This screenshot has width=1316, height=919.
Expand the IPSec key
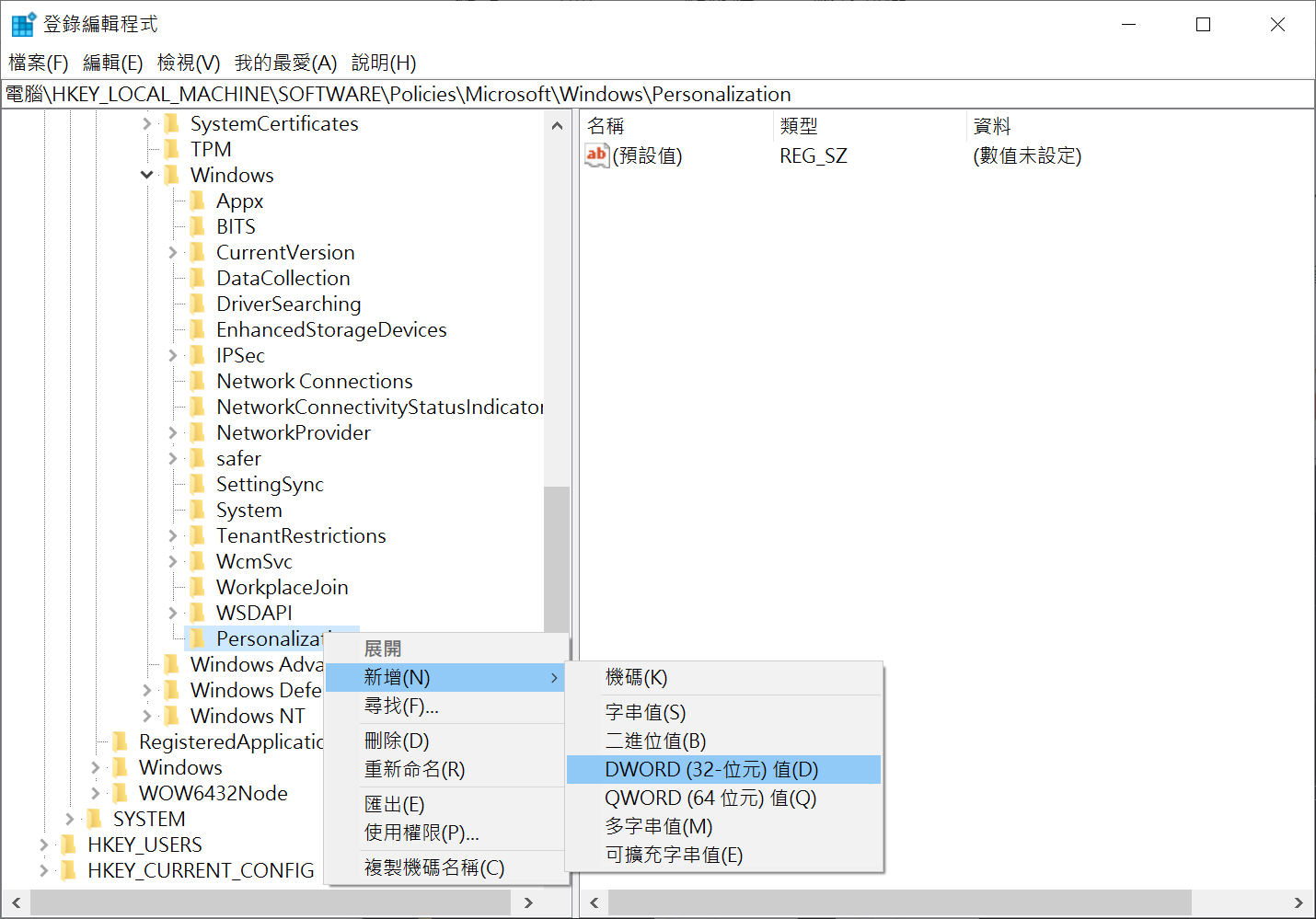click(x=173, y=355)
